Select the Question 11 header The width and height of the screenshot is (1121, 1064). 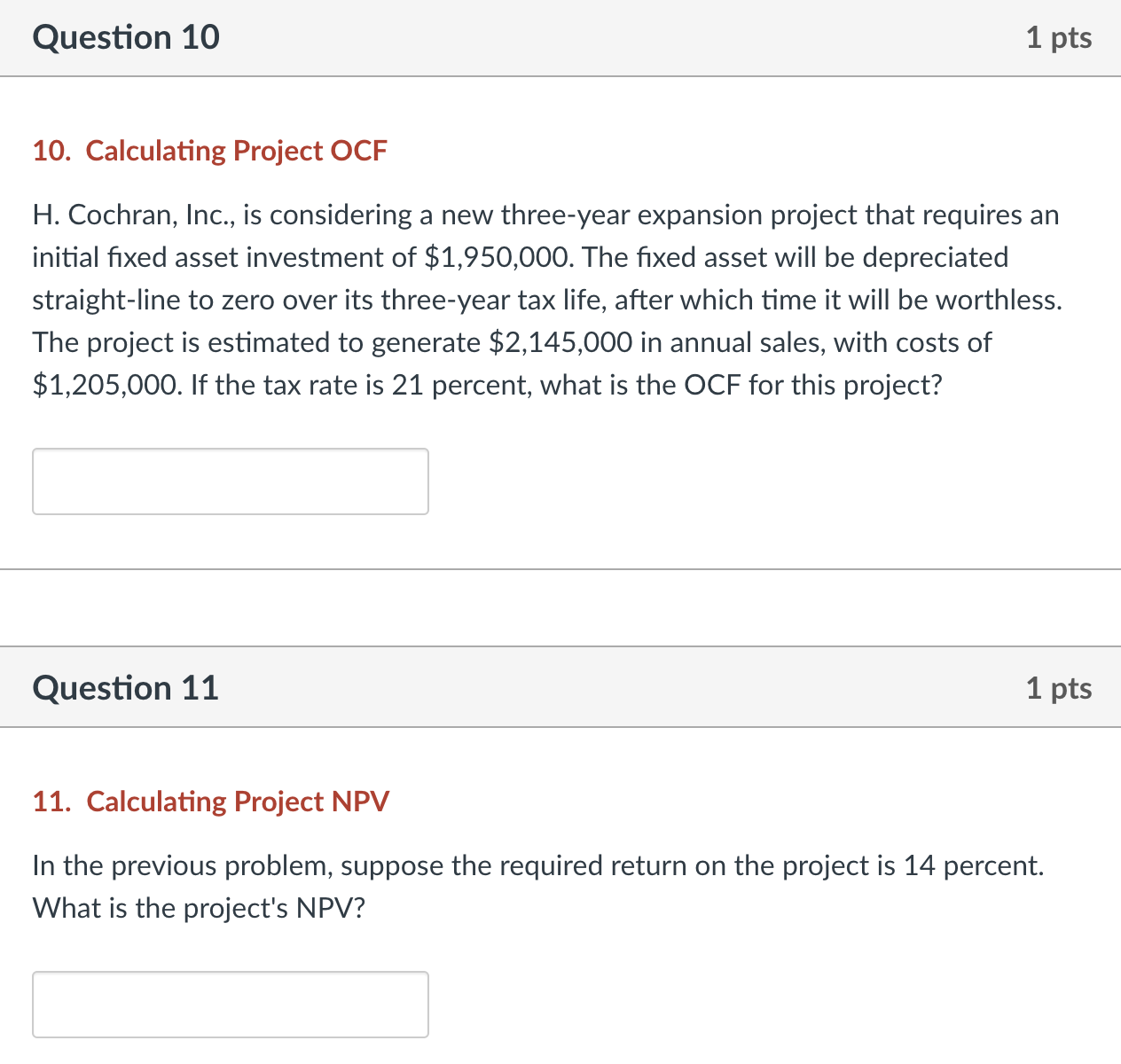pos(125,687)
